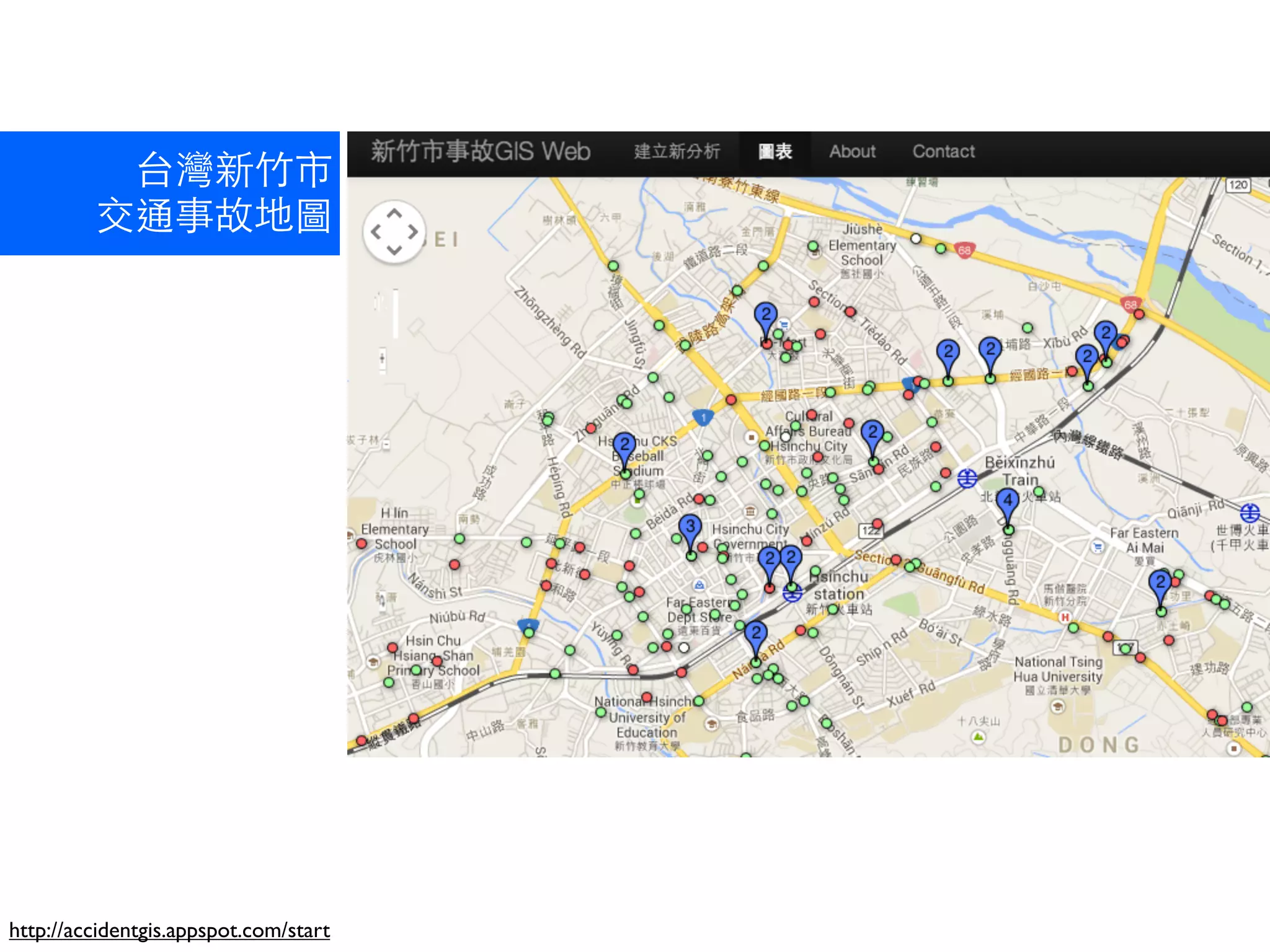Click the red hospital H icon
Viewport: 1270px width, 952px height.
pyautogui.click(x=1065, y=617)
